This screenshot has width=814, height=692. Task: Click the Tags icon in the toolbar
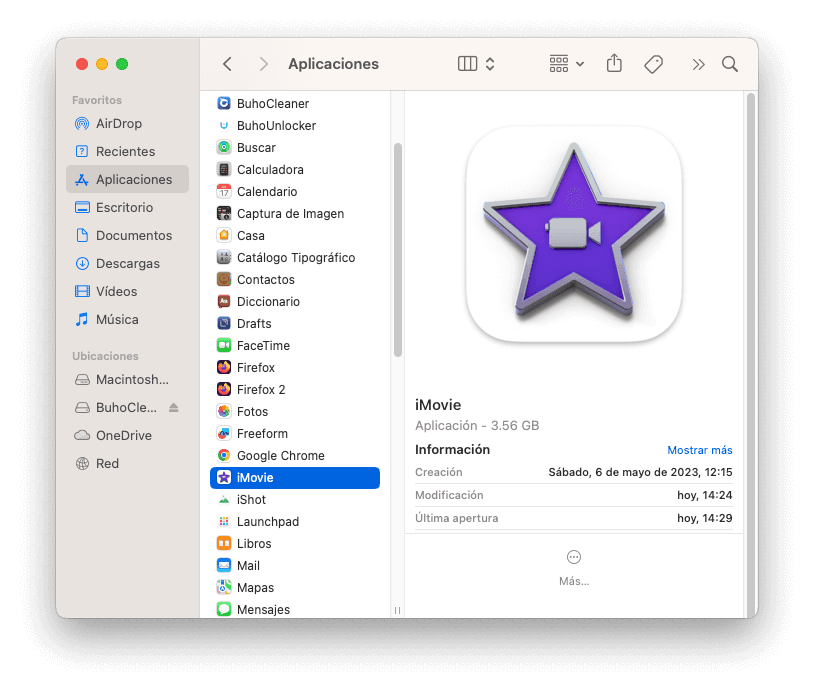653,63
